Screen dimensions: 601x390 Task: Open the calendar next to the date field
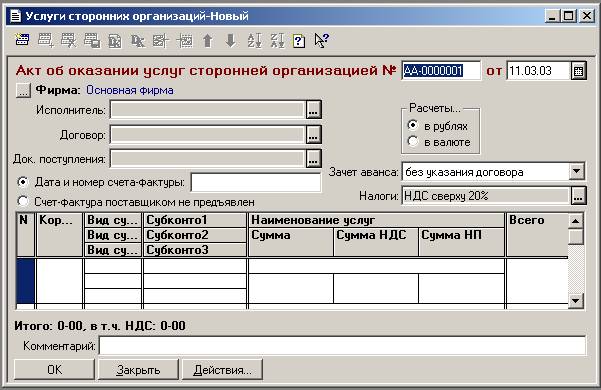[578, 71]
